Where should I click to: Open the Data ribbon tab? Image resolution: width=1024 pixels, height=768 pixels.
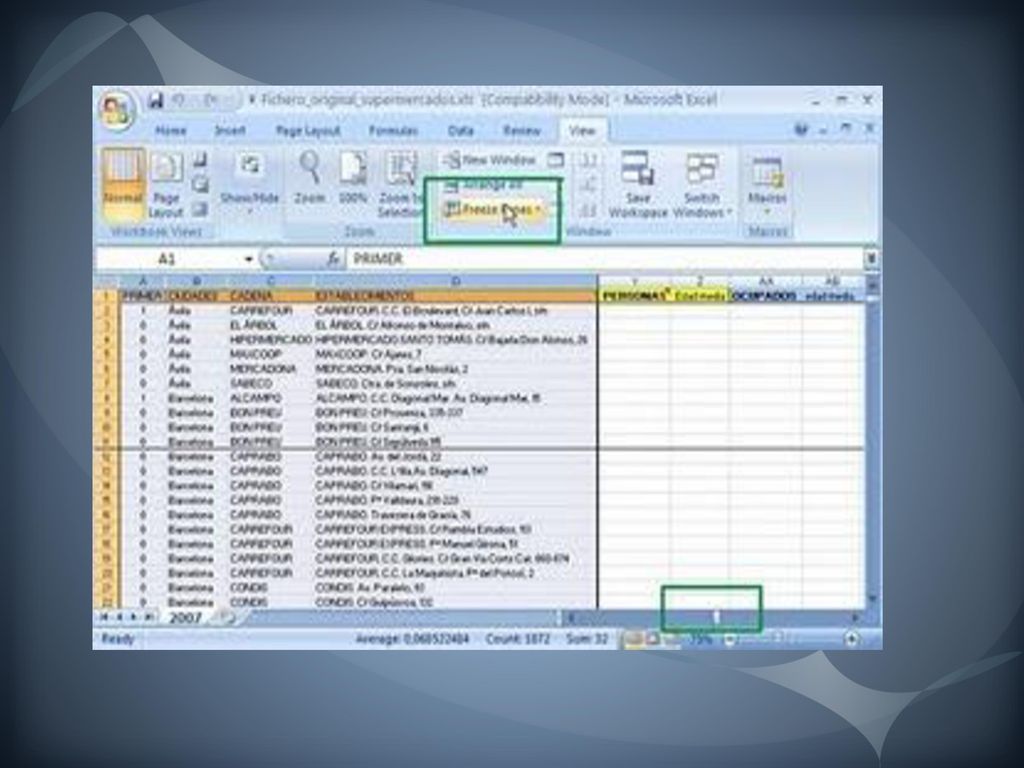(460, 131)
